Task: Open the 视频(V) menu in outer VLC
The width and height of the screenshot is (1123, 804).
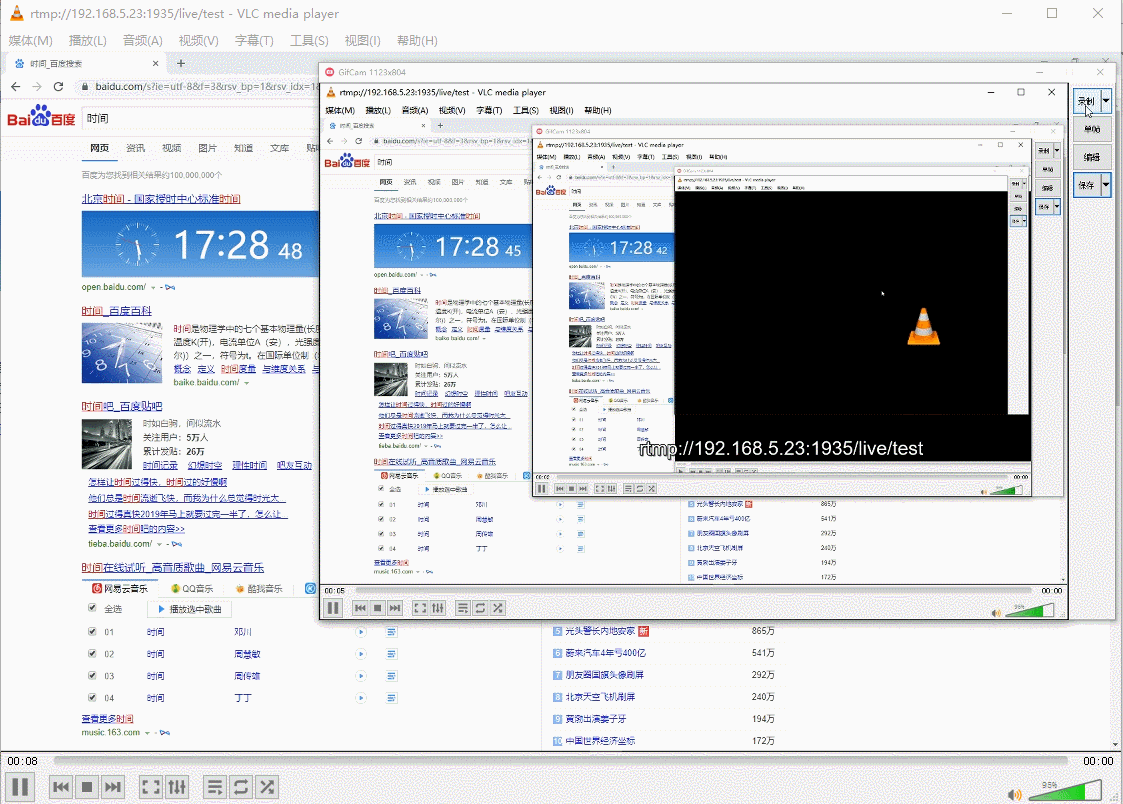Action: pyautogui.click(x=198, y=41)
